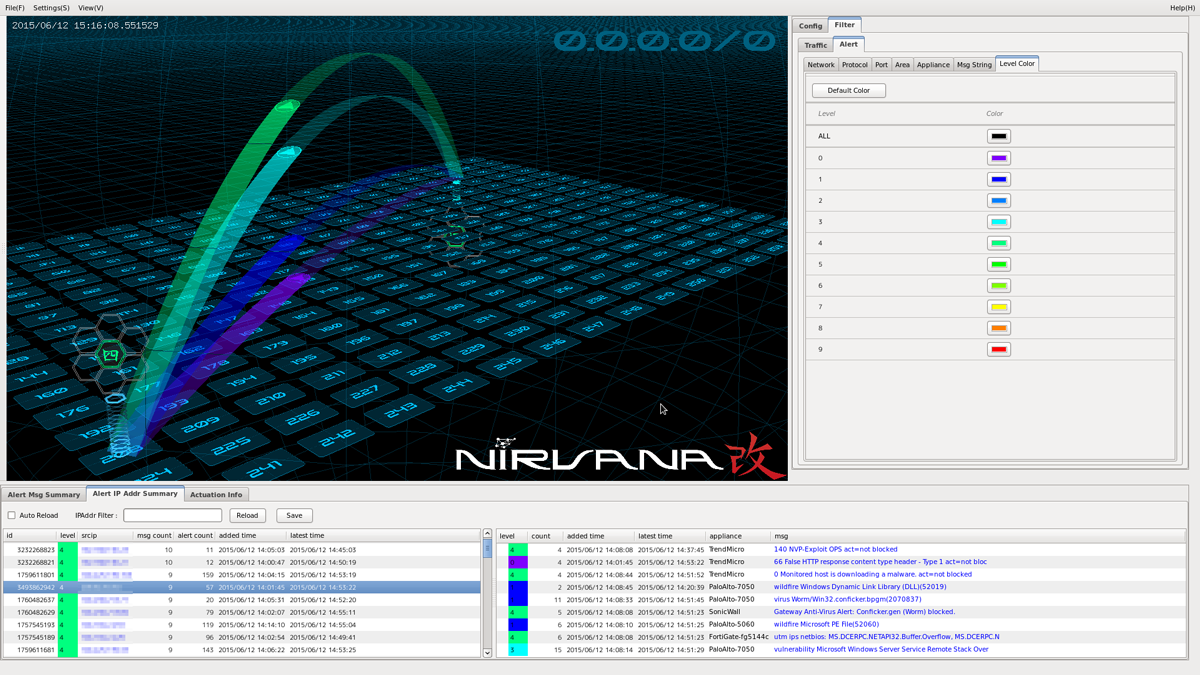Select the Filter tab

click(845, 25)
